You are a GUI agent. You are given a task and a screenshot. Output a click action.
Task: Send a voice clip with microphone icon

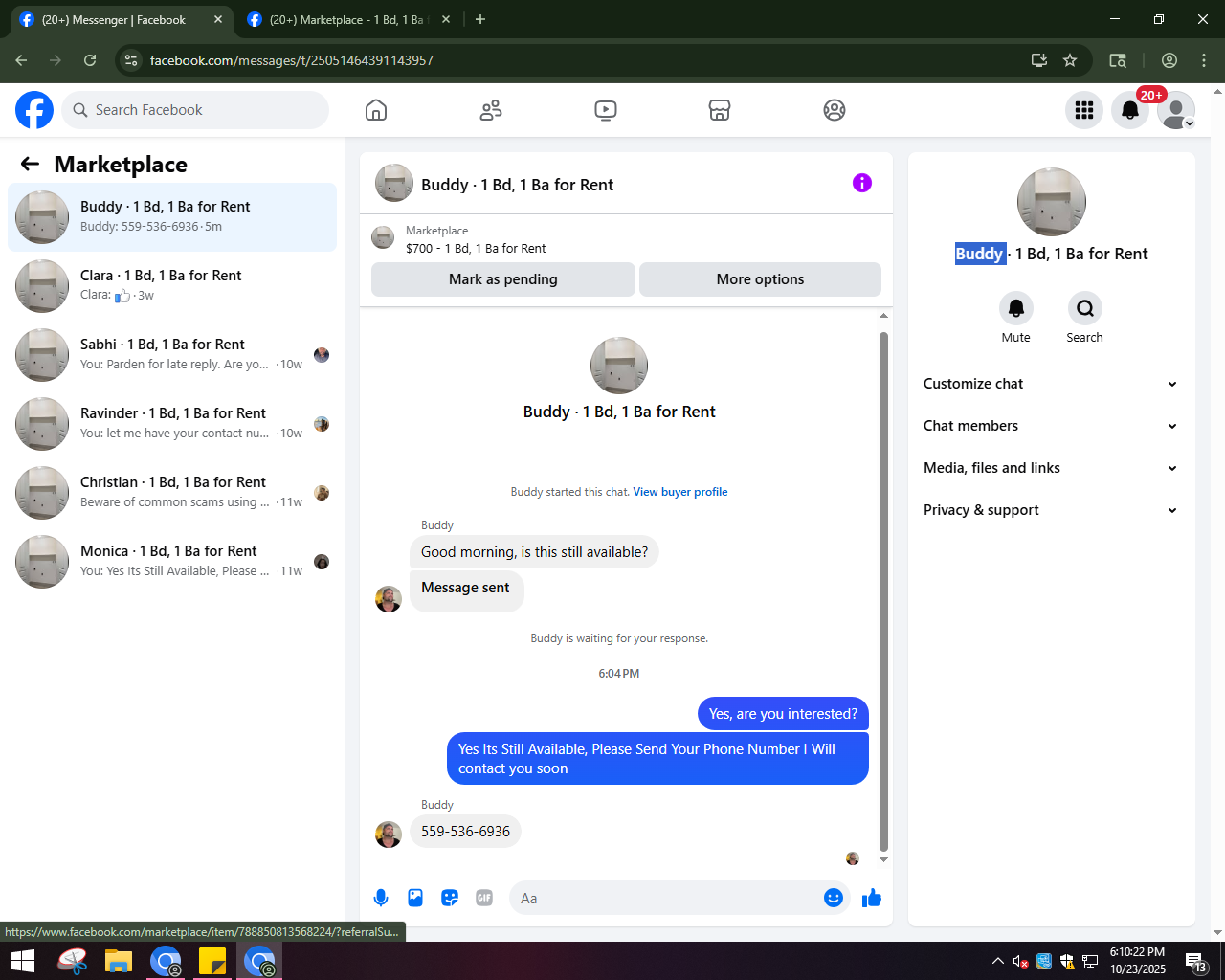pyautogui.click(x=381, y=898)
